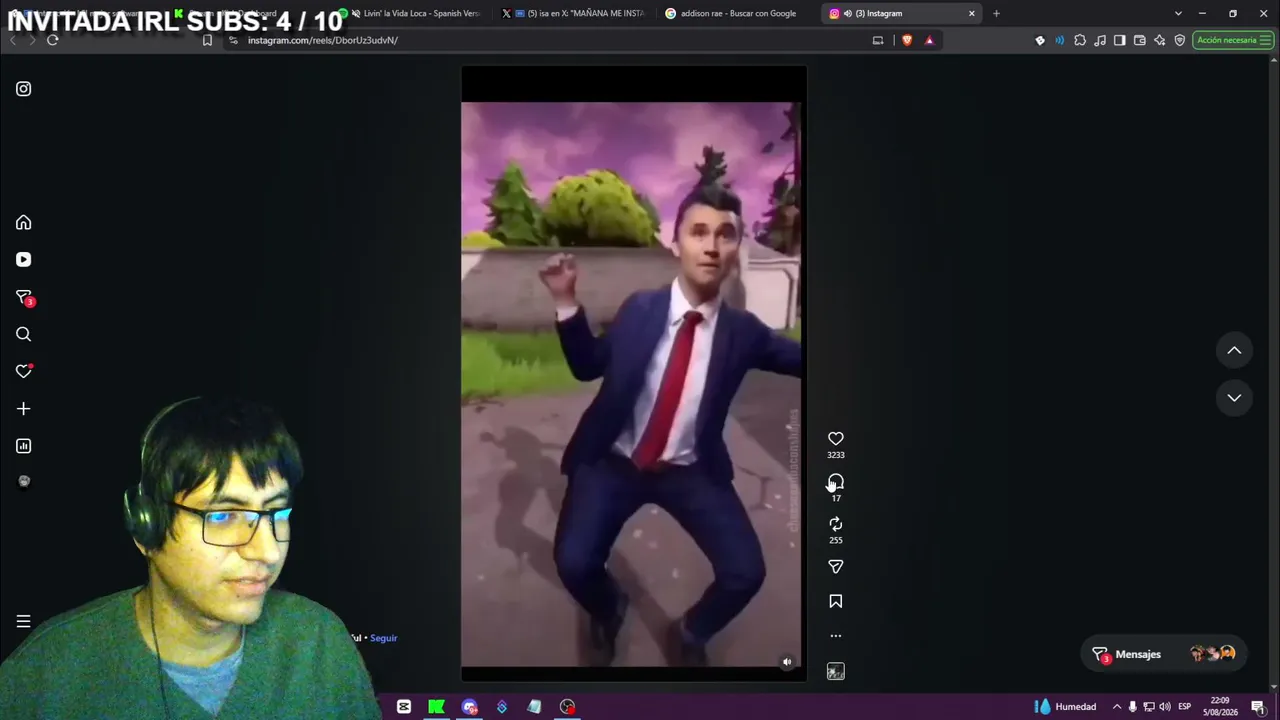This screenshot has height=720, width=1280.
Task: Like the reel with the heart icon
Action: [x=836, y=439]
